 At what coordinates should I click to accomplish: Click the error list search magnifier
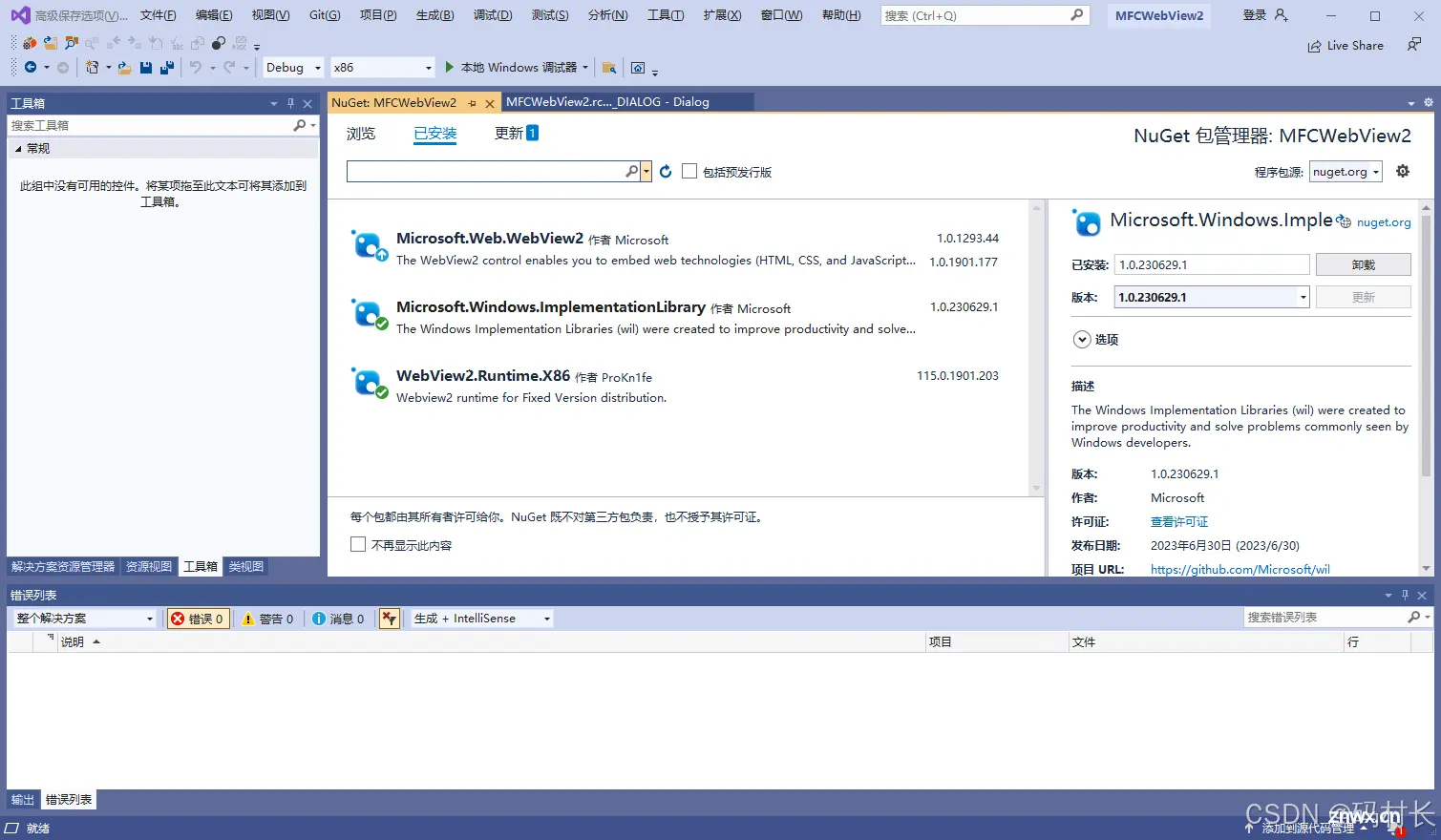click(1414, 618)
